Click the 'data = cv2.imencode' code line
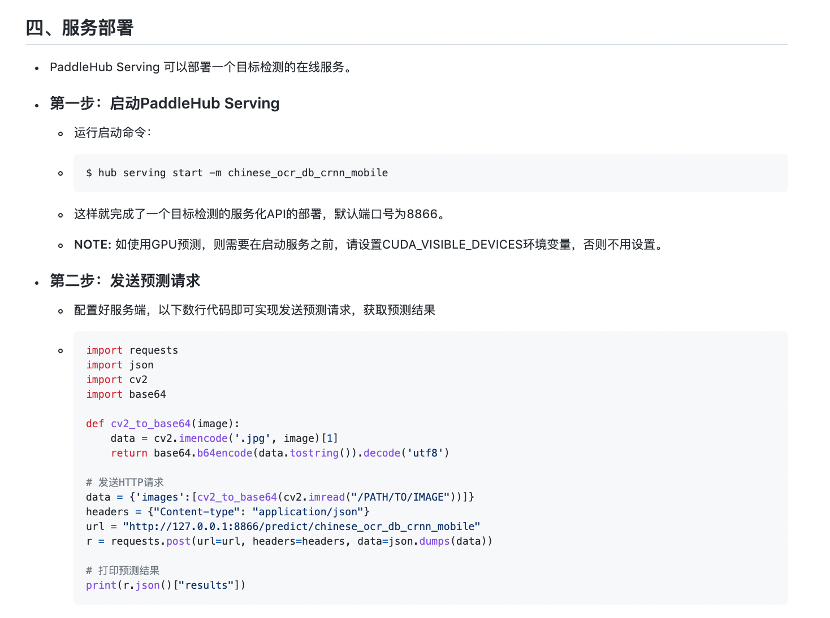Screen dimensions: 830x618 (224, 438)
